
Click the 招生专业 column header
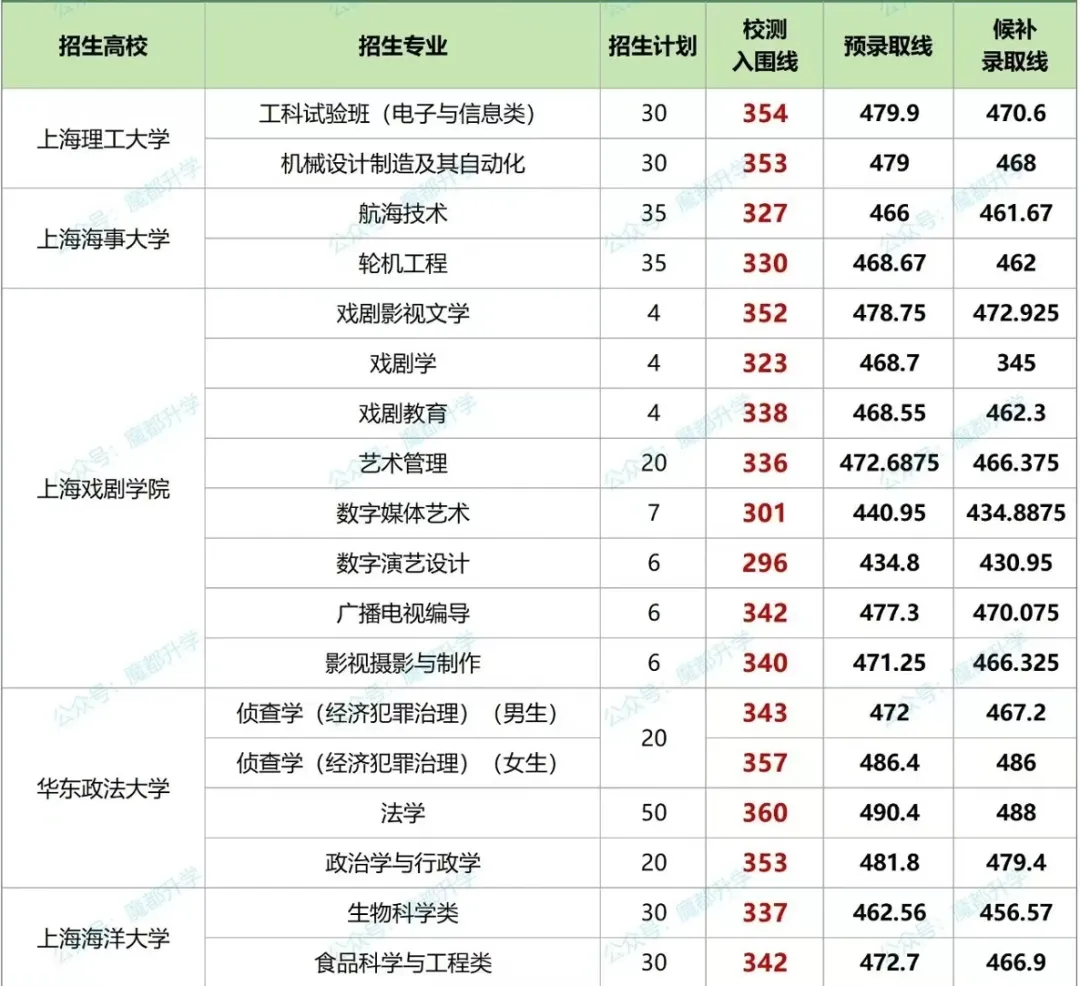(x=403, y=46)
